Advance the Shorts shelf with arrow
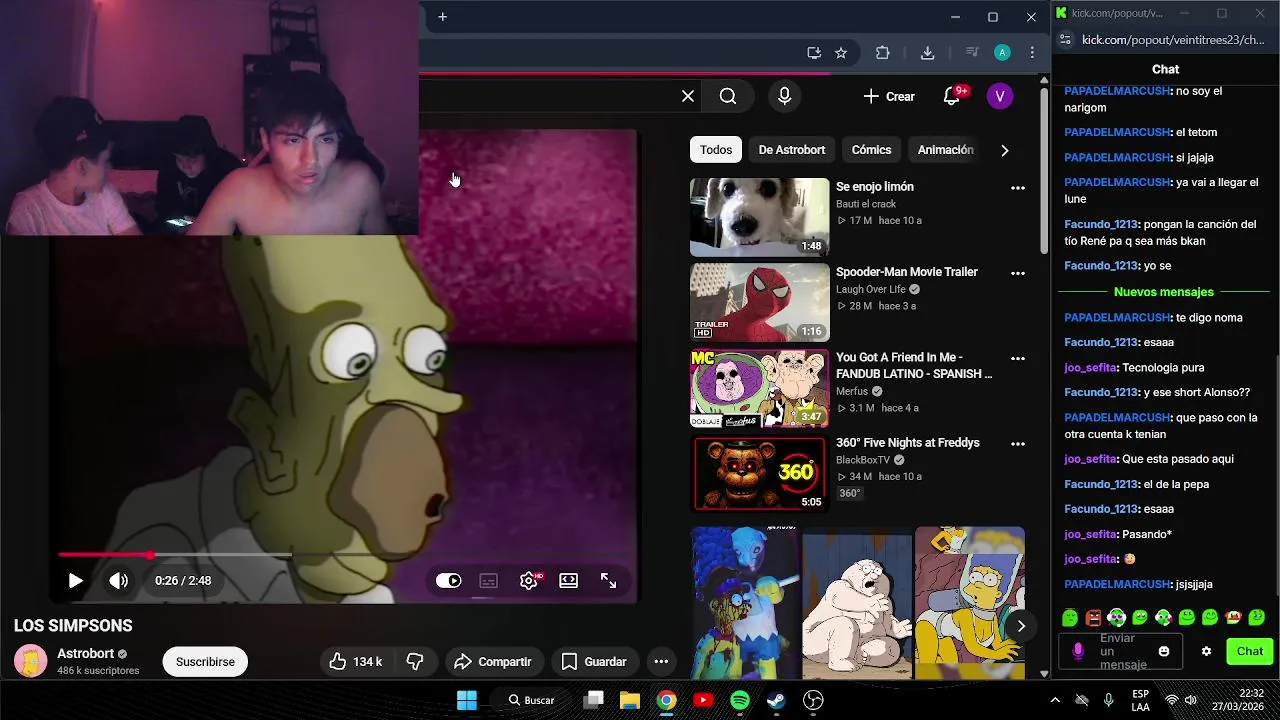 [1021, 626]
